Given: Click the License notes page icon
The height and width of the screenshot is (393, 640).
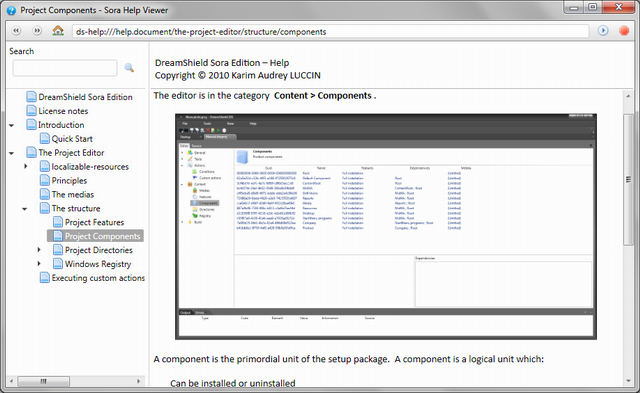Looking at the screenshot, I should (31, 111).
